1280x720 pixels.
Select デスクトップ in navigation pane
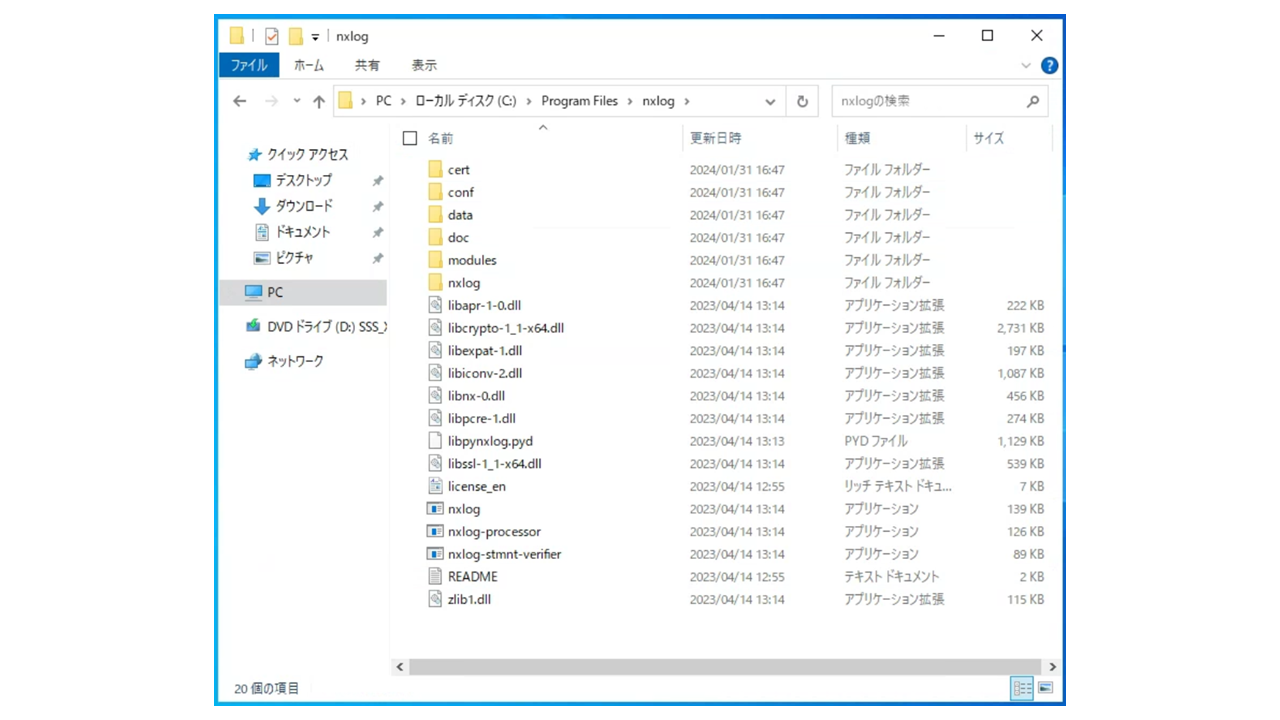[x=304, y=180]
